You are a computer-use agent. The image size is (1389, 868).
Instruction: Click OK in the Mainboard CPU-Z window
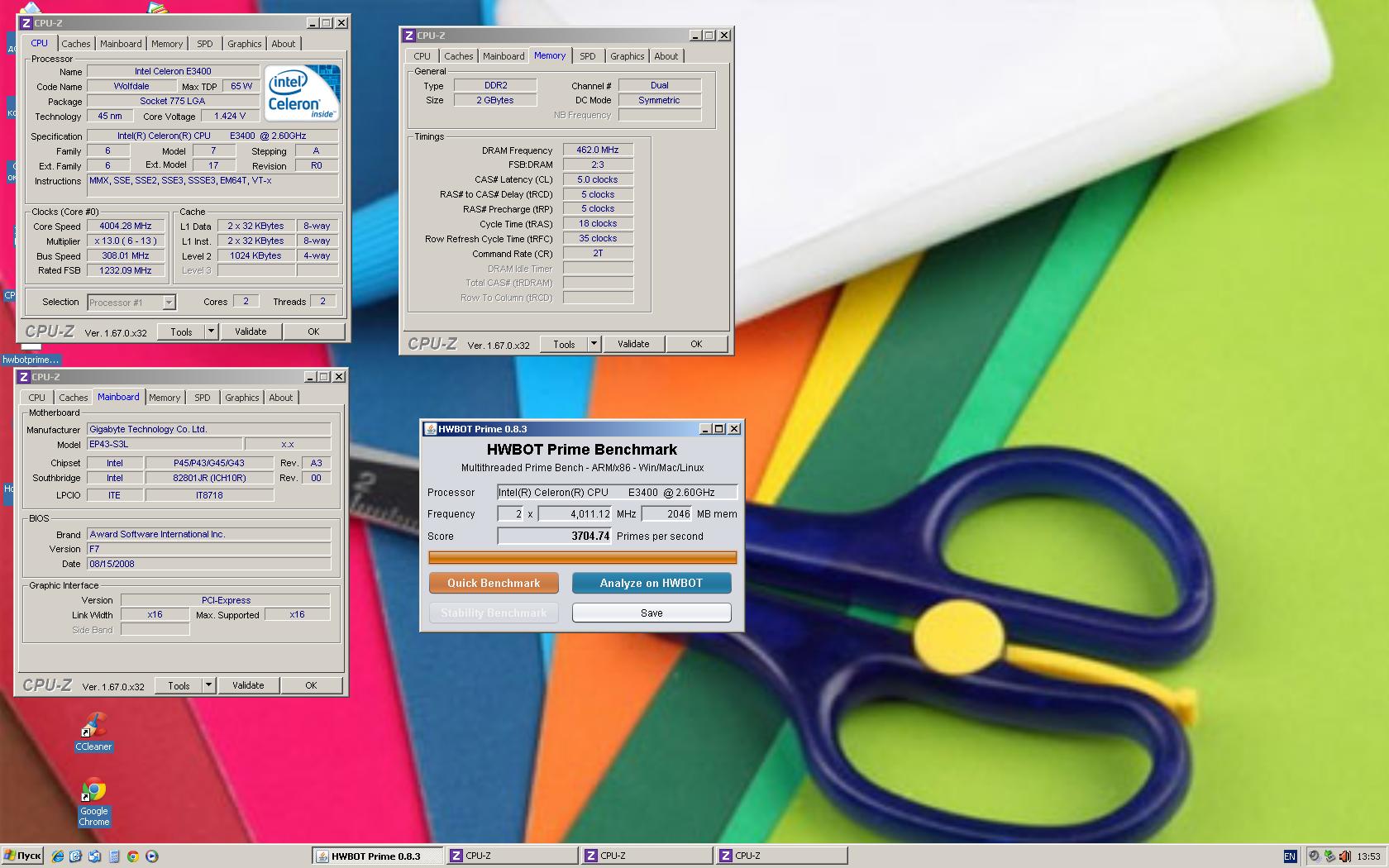pos(311,685)
